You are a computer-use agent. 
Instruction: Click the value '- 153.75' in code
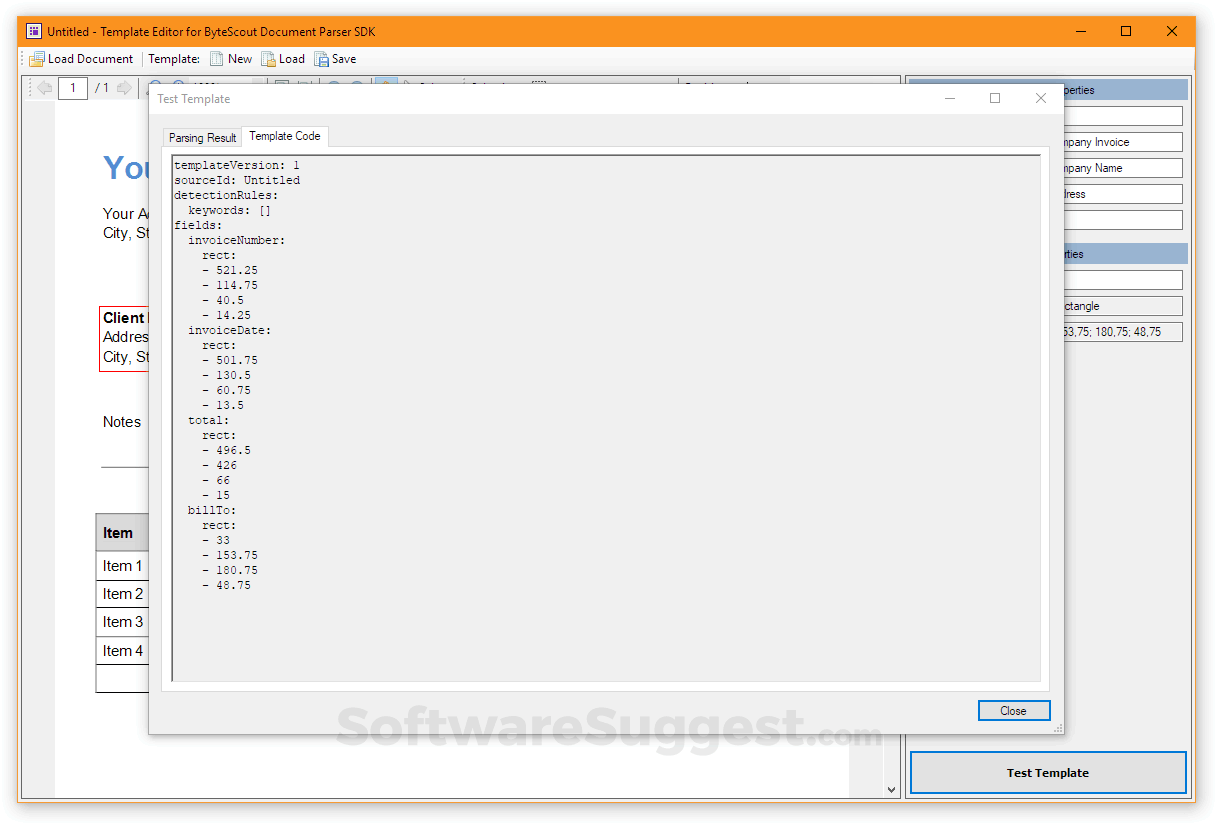[x=230, y=555]
